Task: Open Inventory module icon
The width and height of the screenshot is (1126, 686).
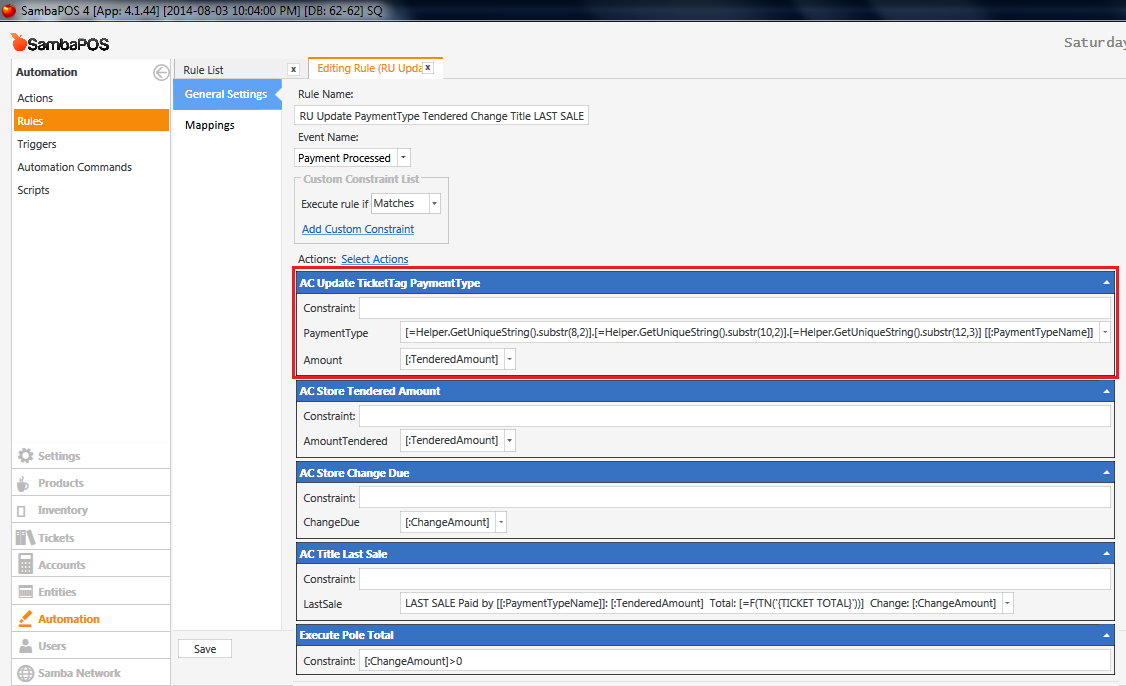Action: point(22,511)
